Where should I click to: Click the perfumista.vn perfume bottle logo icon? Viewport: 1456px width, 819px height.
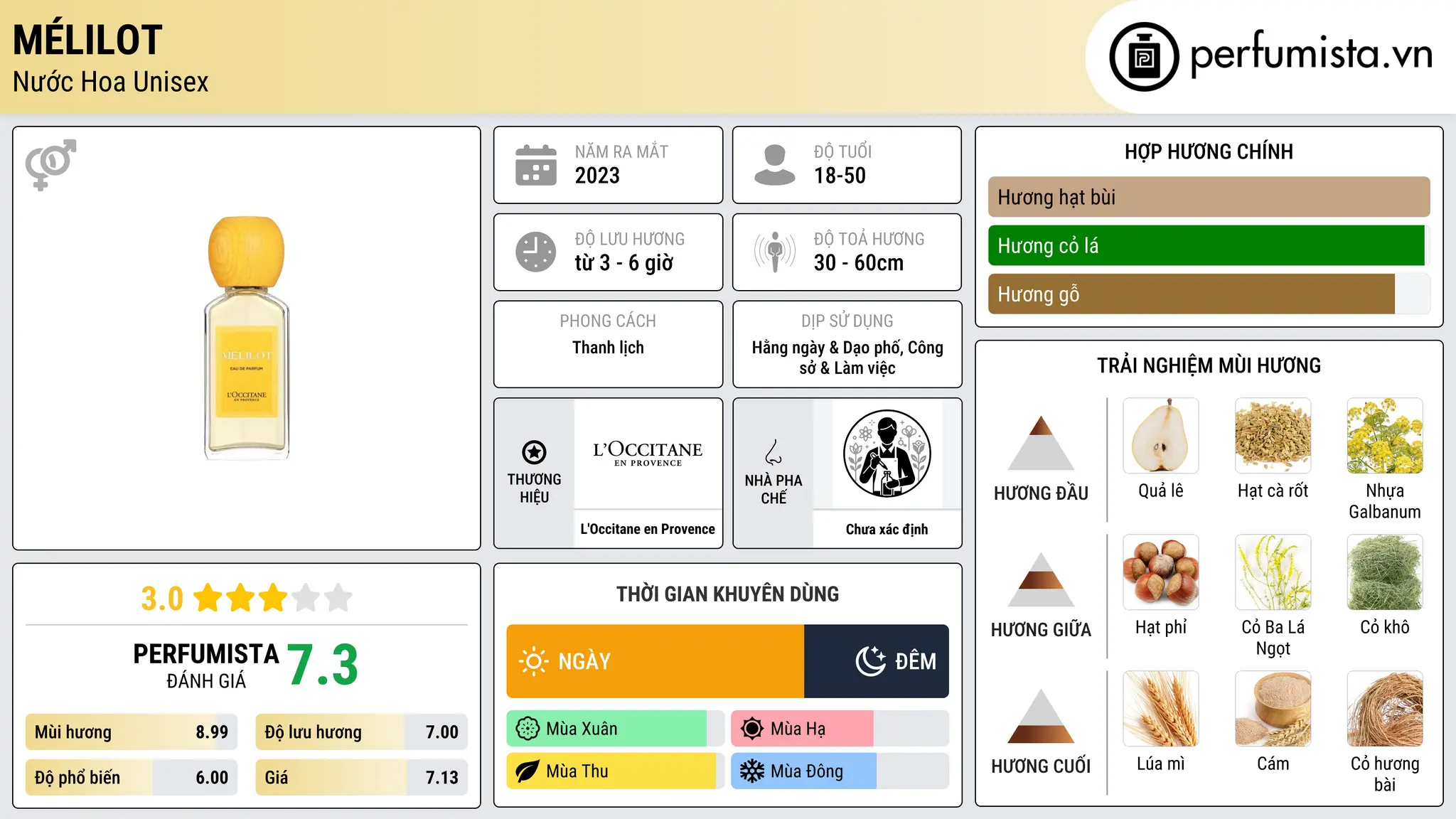1144,57
